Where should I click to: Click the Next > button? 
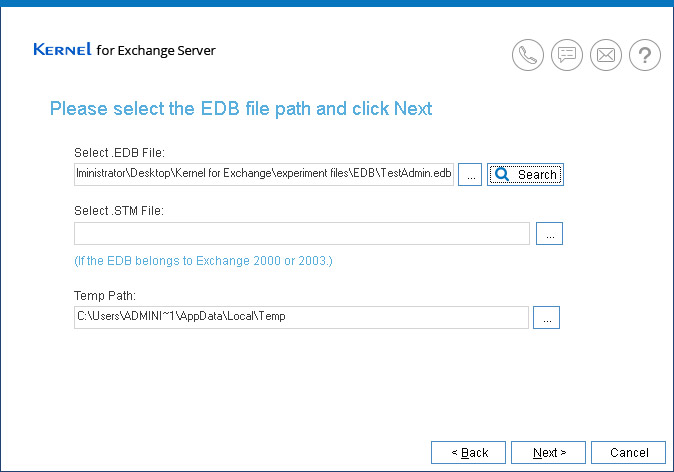548,453
